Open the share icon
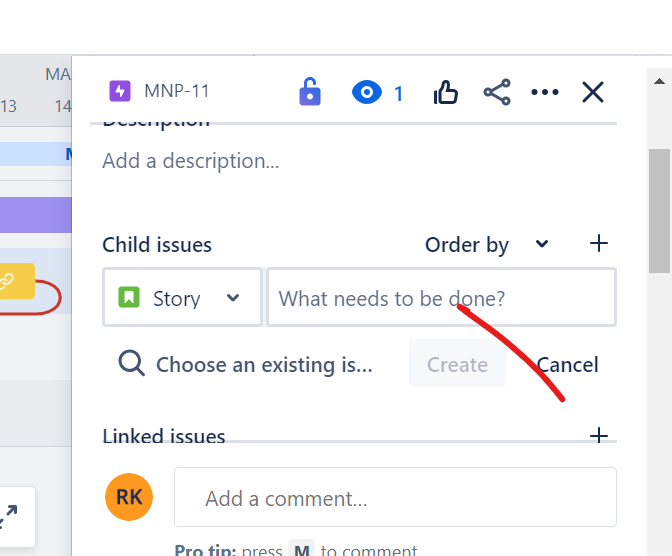This screenshot has height=556, width=672. coord(497,92)
